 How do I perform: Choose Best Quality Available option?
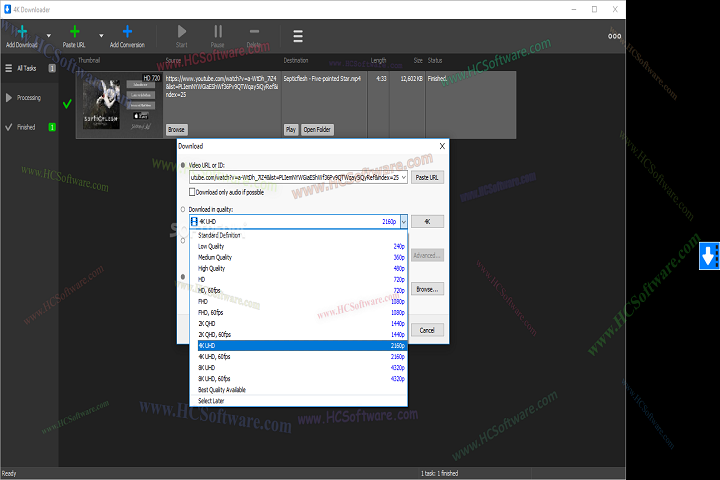pyautogui.click(x=298, y=390)
